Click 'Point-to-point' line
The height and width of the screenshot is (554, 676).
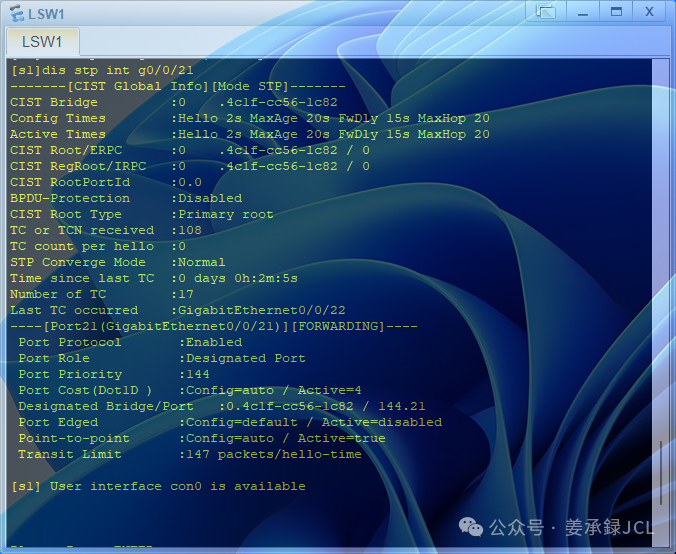[202, 438]
